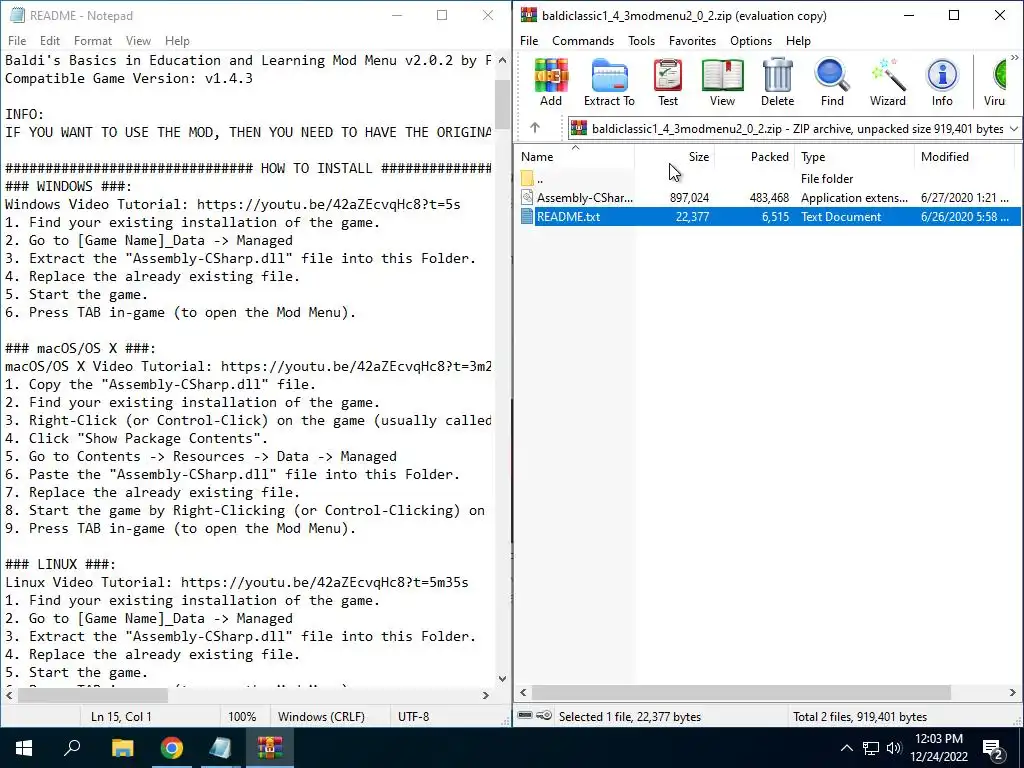
Task: Click the '### macOS/OS X ###:' heading line
Action: (x=80, y=348)
